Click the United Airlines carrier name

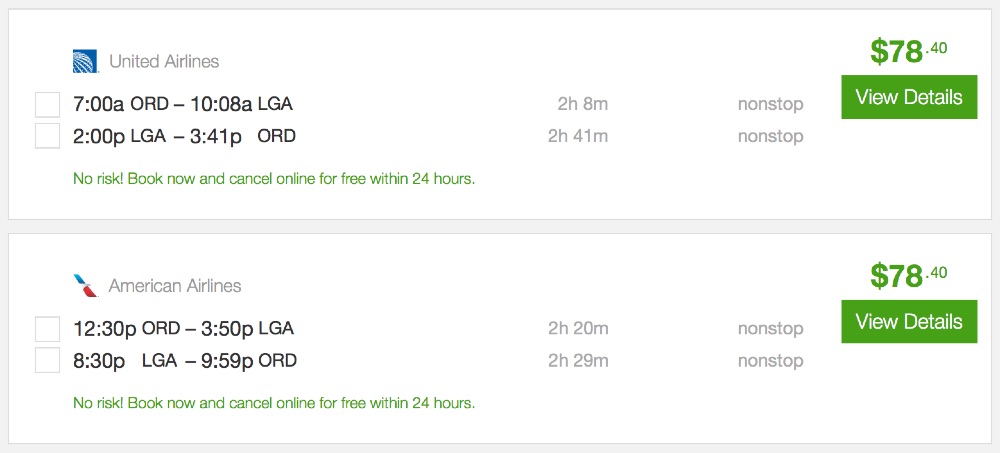coord(164,62)
